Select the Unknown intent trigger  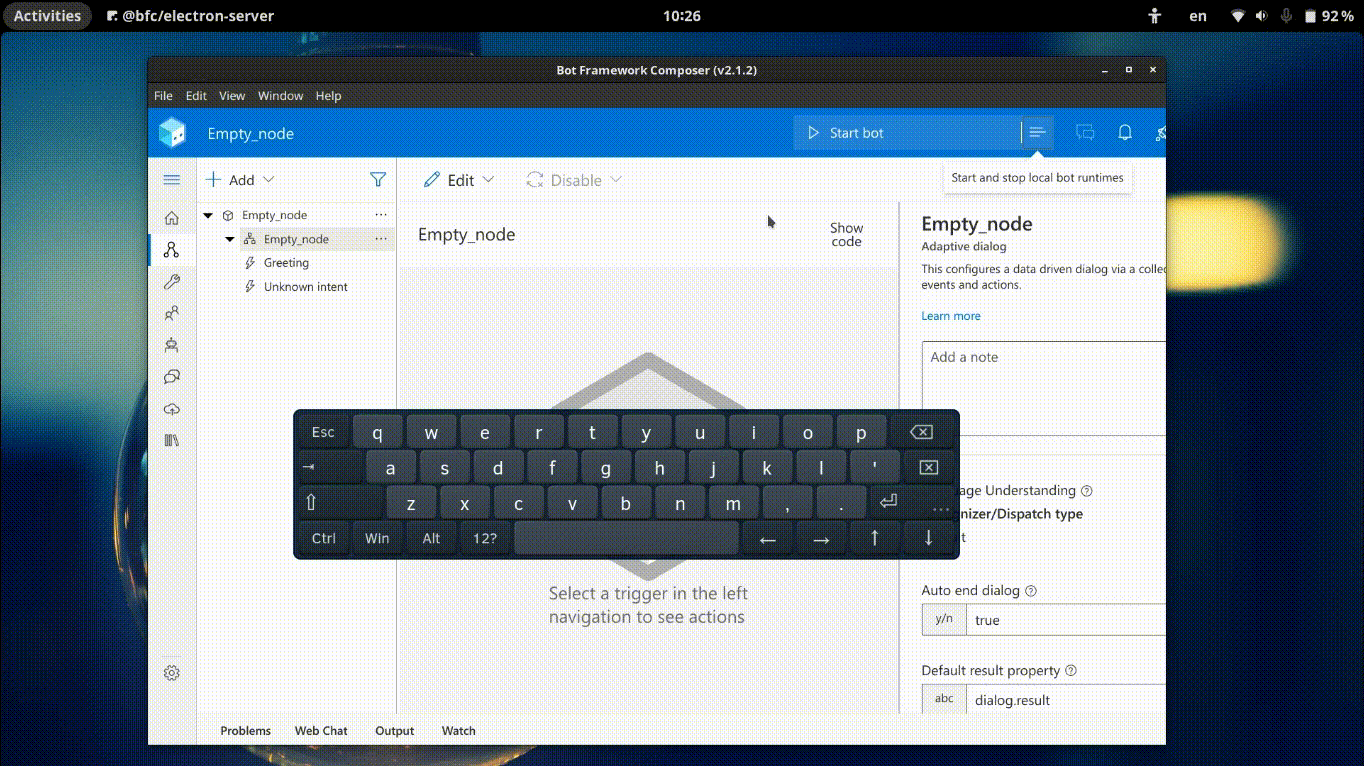[306, 287]
